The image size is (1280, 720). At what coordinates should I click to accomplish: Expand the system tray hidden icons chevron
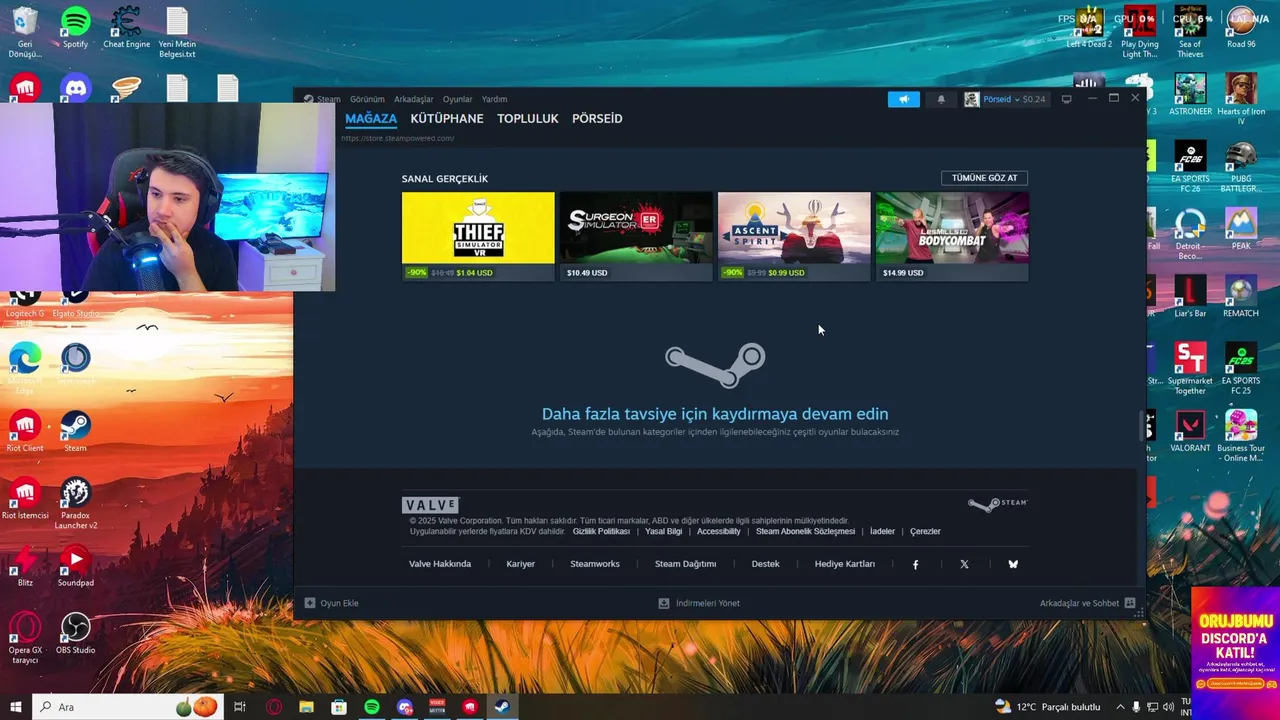[x=1119, y=707]
